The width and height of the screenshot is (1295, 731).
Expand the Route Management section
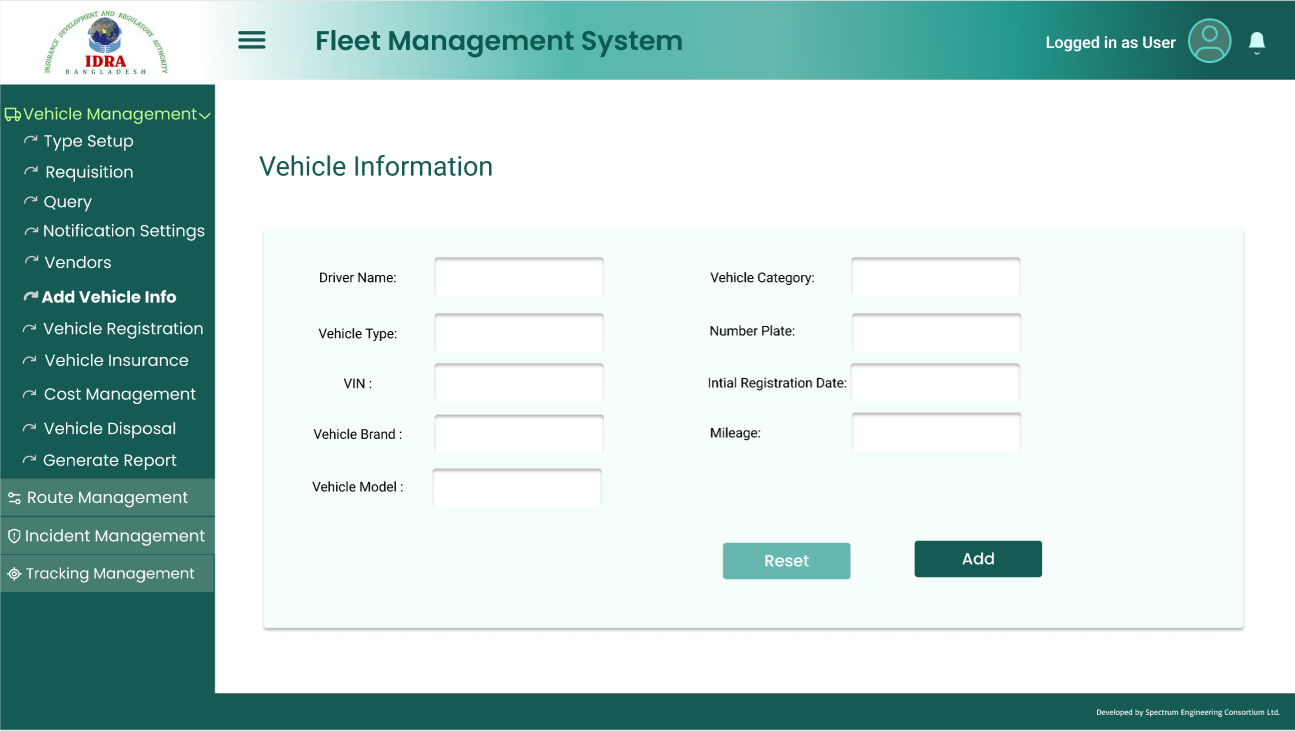point(107,498)
